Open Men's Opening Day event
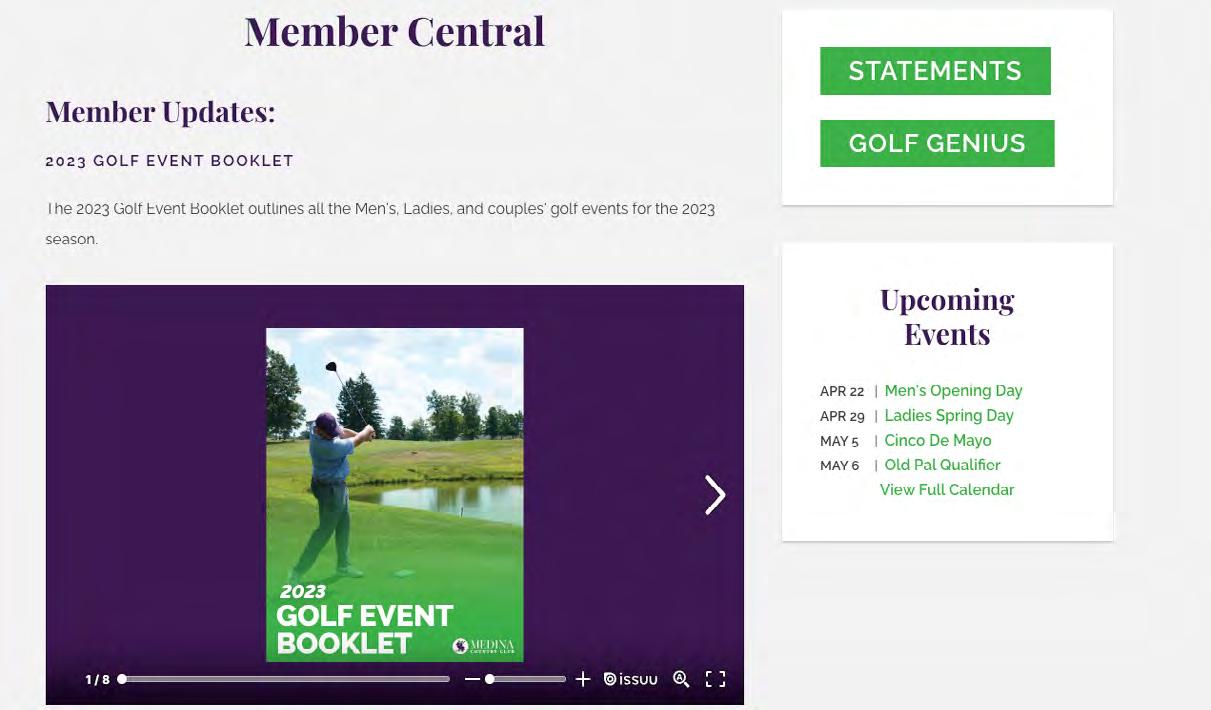Viewport: 1211px width, 710px height. (953, 391)
